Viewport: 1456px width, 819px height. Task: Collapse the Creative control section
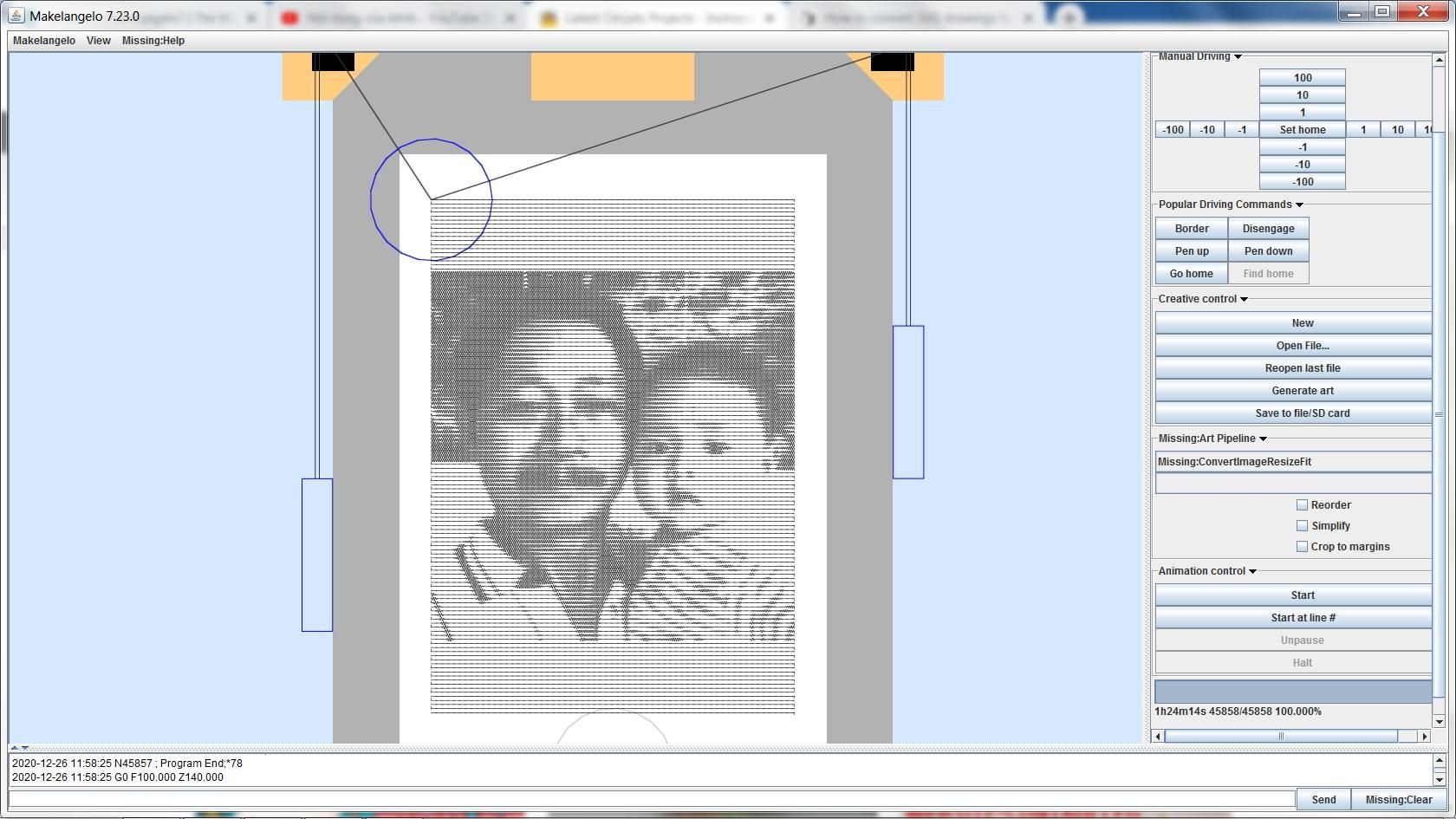[1244, 299]
